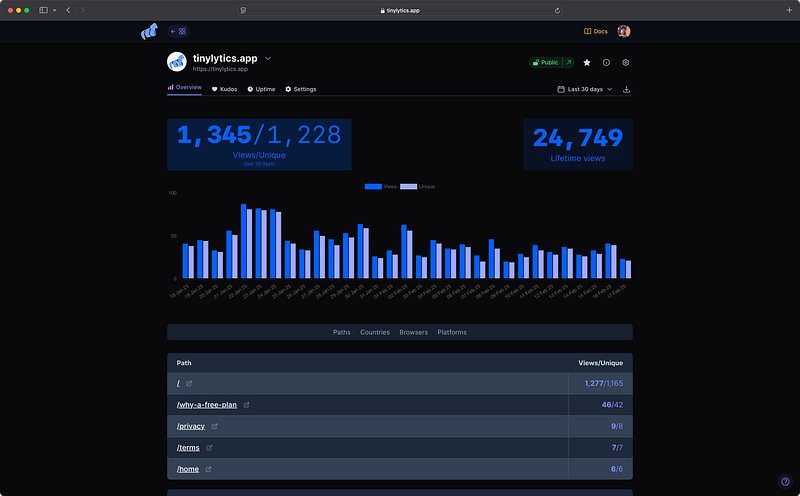Toggle the Views series in chart legend
Image resolution: width=800 pixels, height=496 pixels.
pos(381,187)
